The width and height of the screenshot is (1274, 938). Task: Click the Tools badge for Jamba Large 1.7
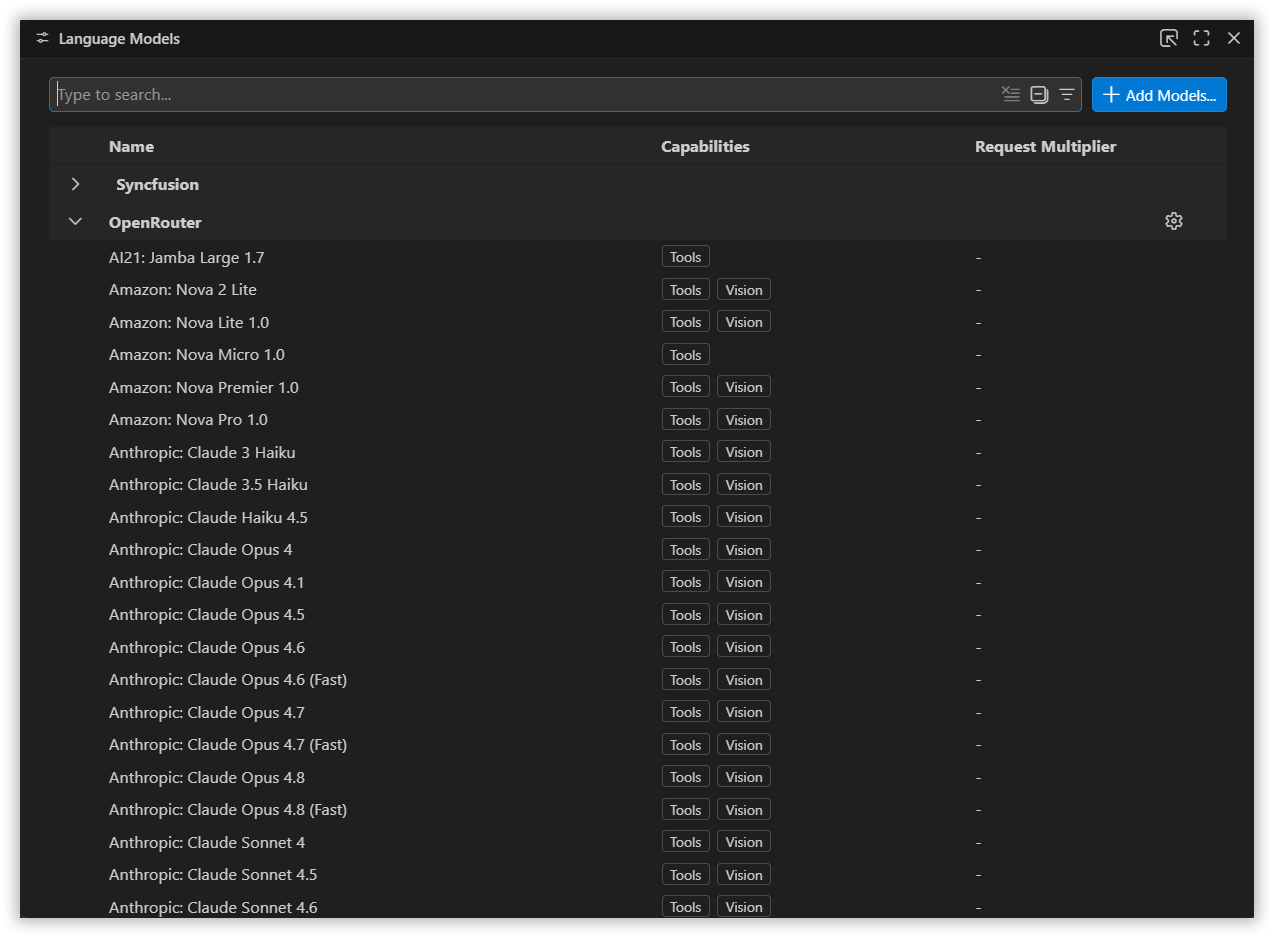point(686,257)
